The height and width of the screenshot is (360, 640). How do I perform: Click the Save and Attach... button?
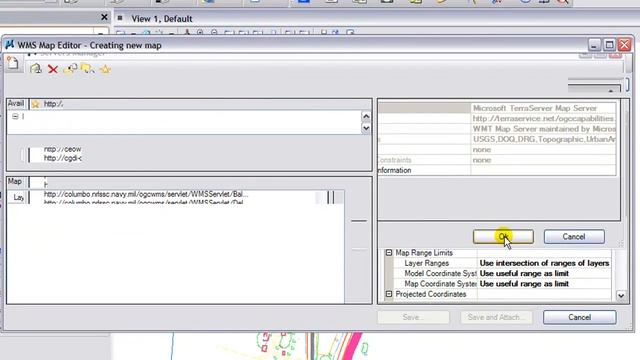pyautogui.click(x=496, y=317)
